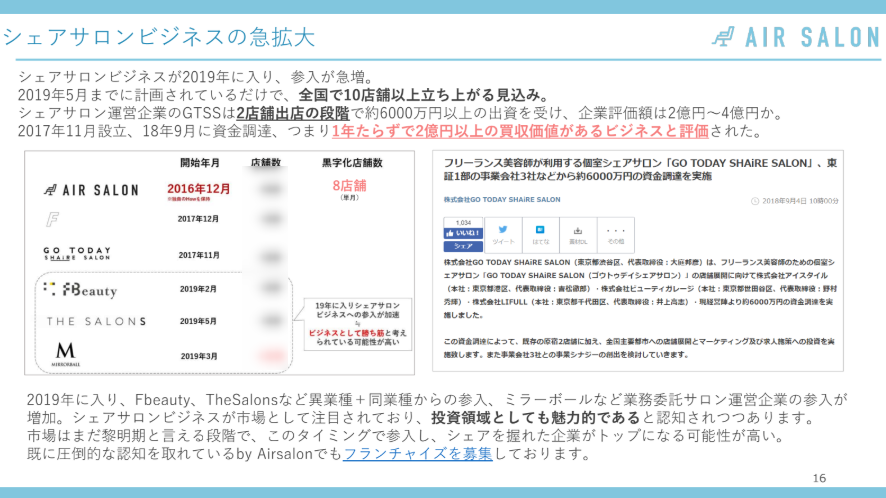Screen dimensions: 886x498
Task: Click the underlined 2店舗出店の段階 text
Action: click(x=293, y=113)
